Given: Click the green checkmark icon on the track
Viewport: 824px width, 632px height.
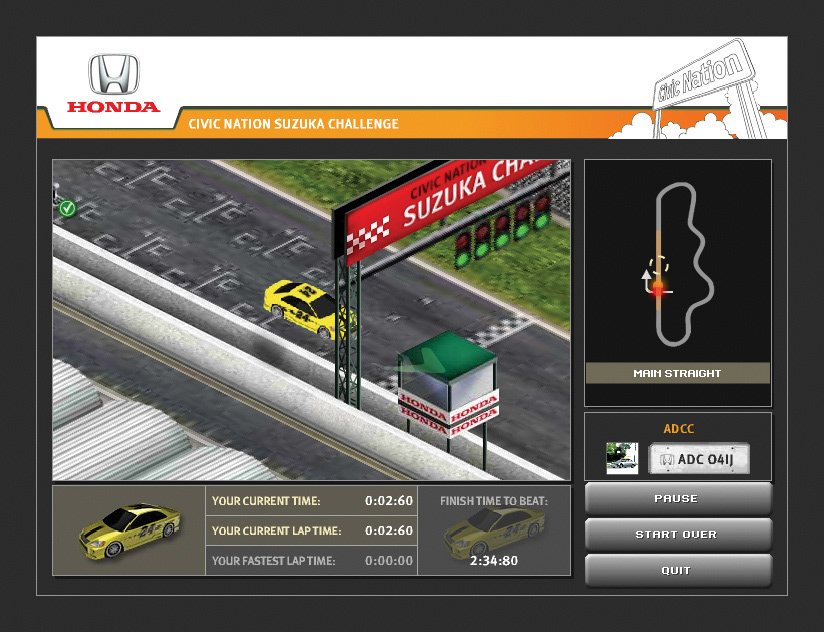Looking at the screenshot, I should pos(67,208).
